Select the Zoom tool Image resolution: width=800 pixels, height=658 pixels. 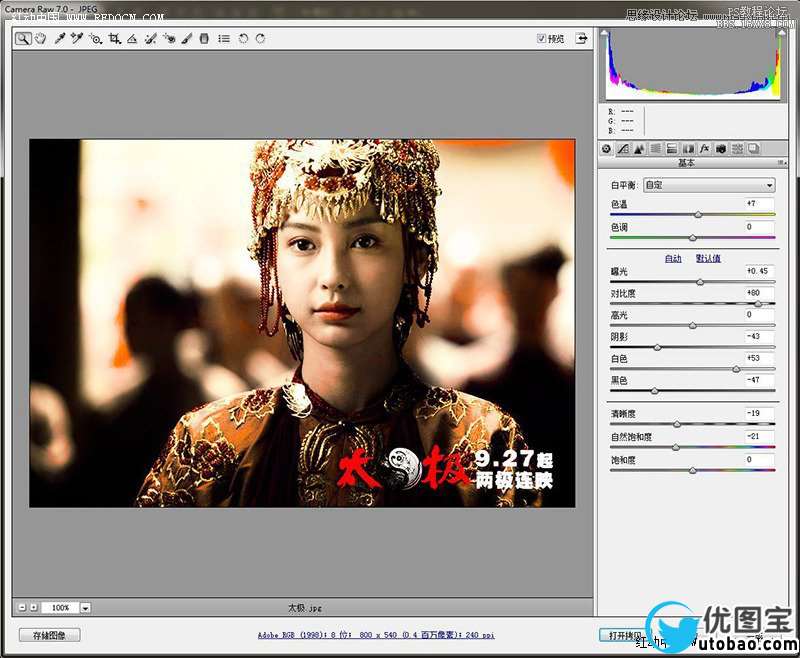[22, 38]
